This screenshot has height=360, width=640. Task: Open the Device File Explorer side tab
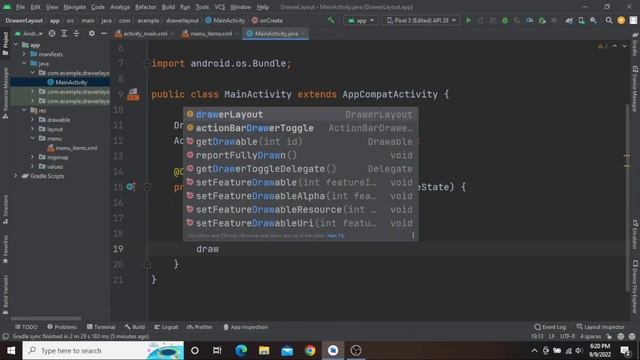635,287
